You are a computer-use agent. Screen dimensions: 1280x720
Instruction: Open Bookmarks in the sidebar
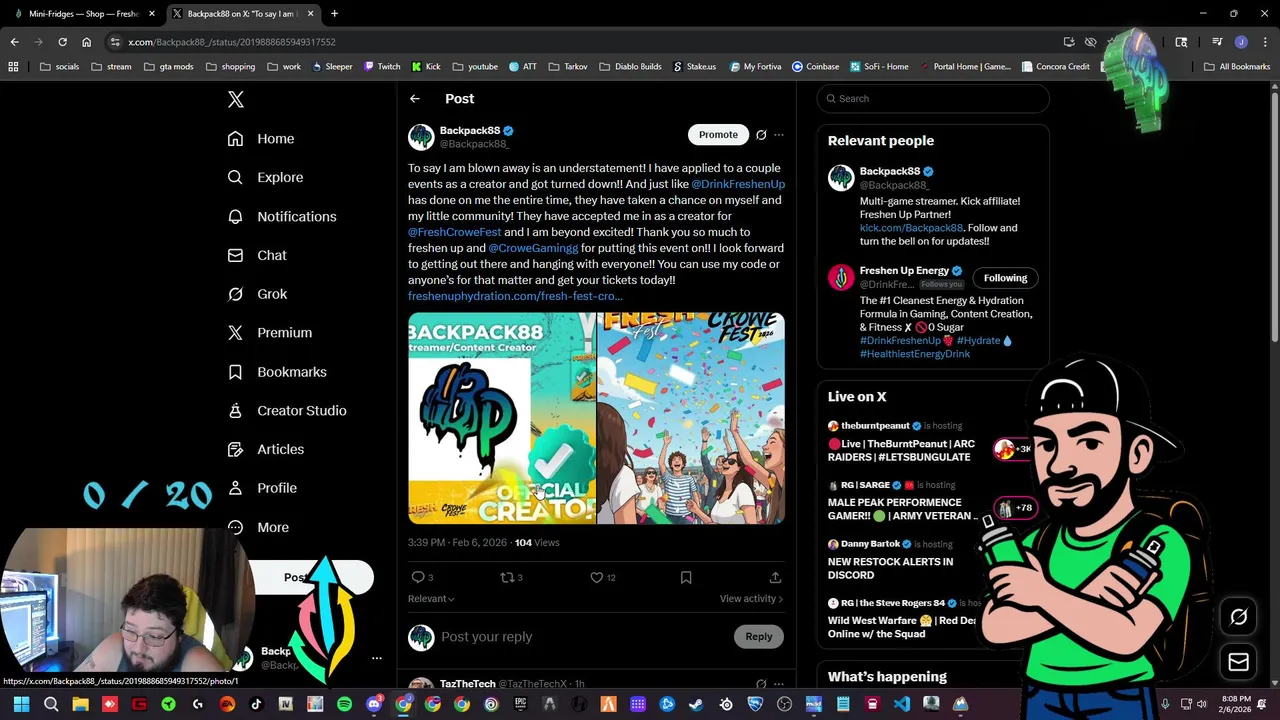[277, 372]
